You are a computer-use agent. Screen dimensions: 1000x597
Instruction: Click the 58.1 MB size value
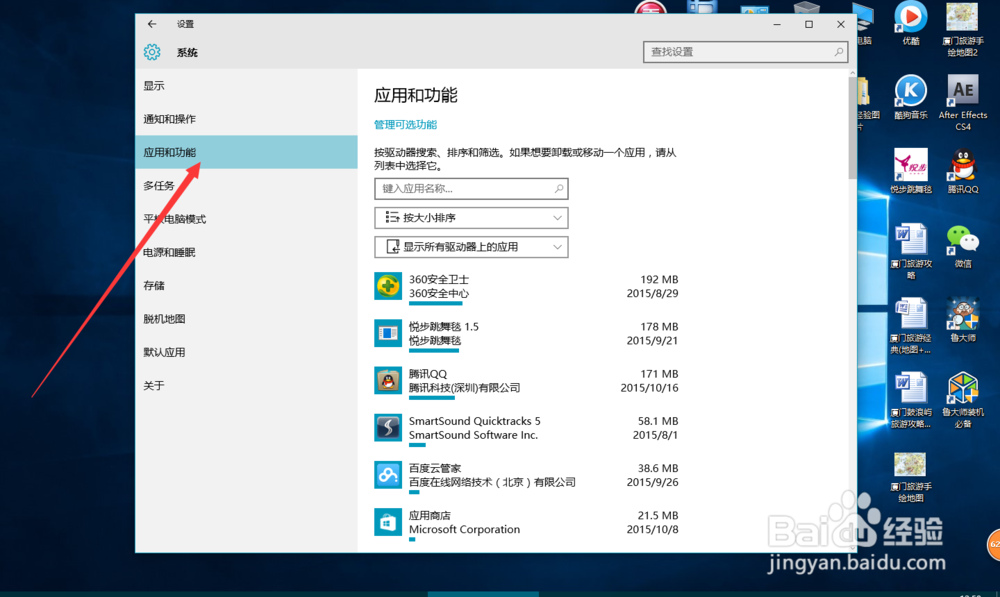(x=658, y=421)
